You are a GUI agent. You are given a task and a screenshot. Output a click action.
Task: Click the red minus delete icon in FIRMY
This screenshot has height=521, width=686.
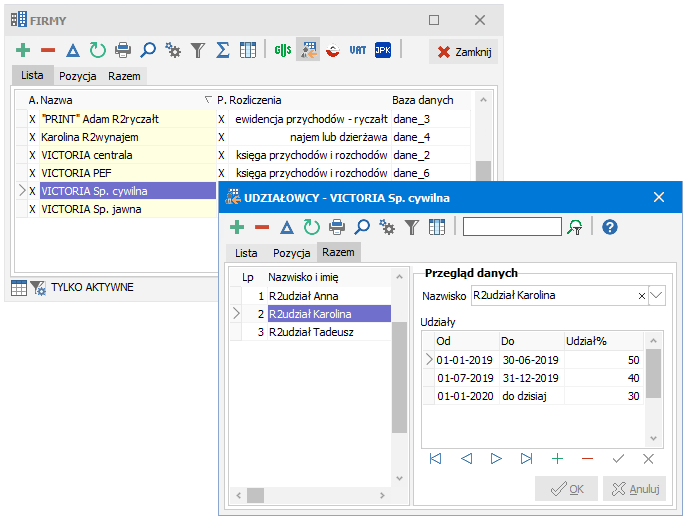[48, 50]
